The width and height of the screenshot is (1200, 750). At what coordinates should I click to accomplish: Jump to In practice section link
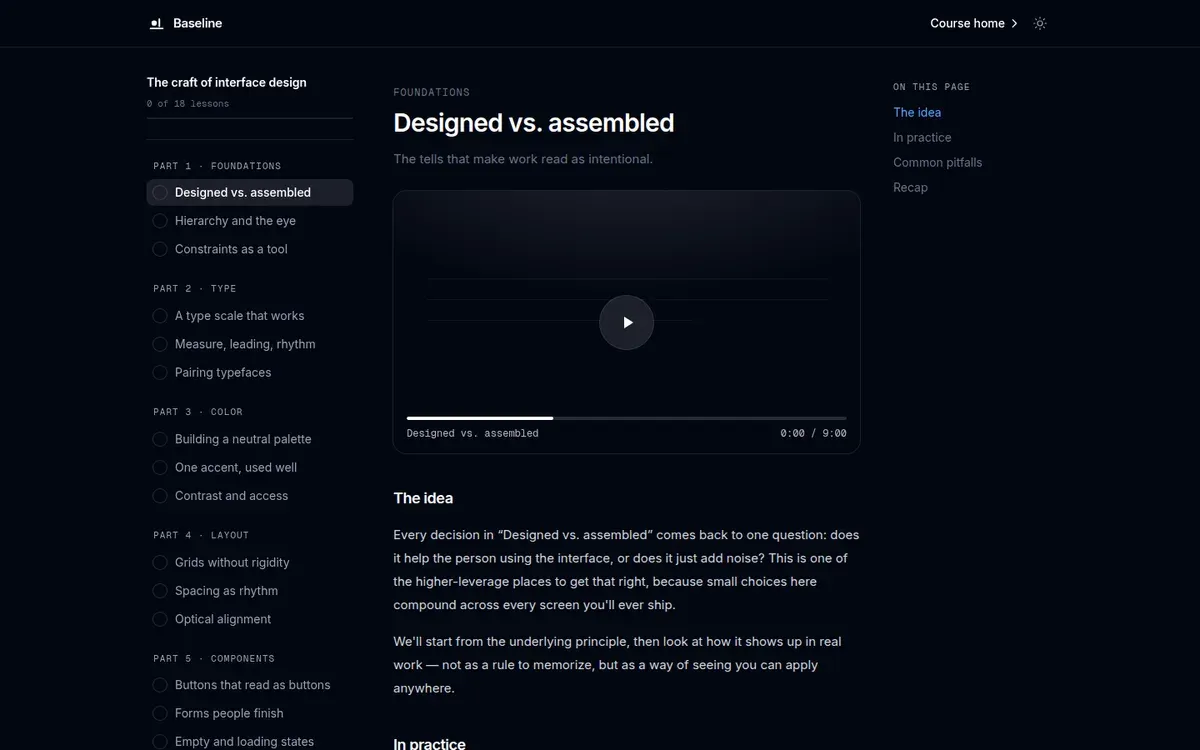click(922, 138)
